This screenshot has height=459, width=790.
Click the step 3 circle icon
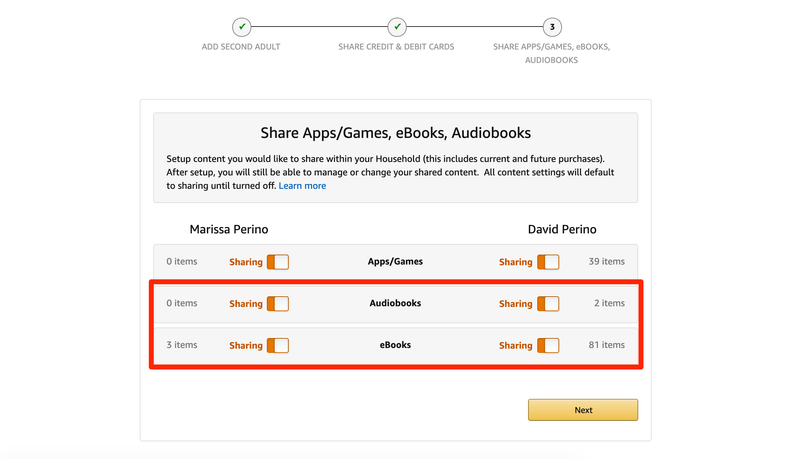[552, 27]
